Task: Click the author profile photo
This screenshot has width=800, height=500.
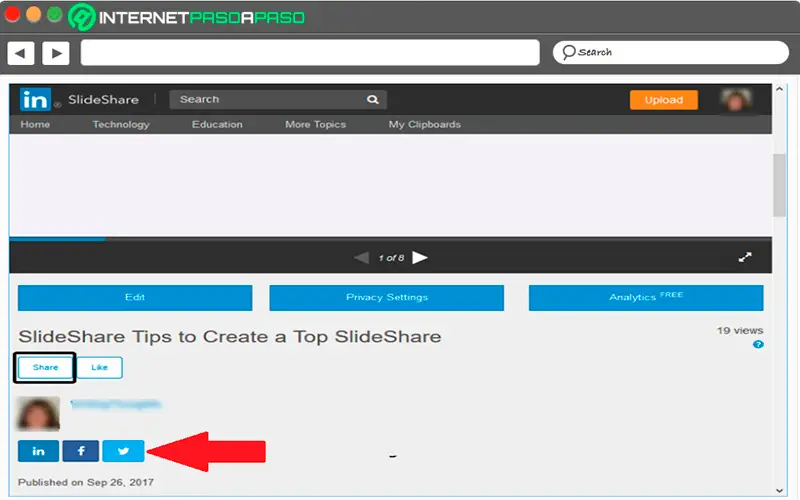Action: click(x=38, y=414)
